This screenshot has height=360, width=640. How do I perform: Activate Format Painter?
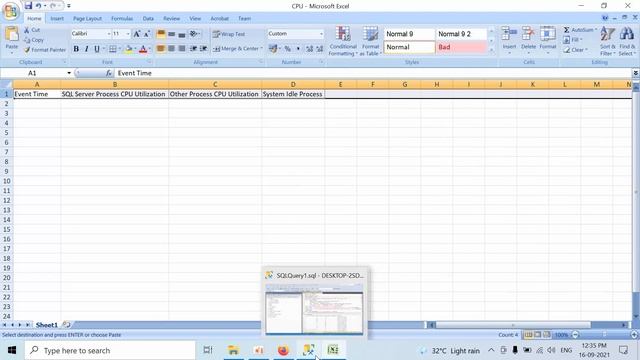point(44,50)
